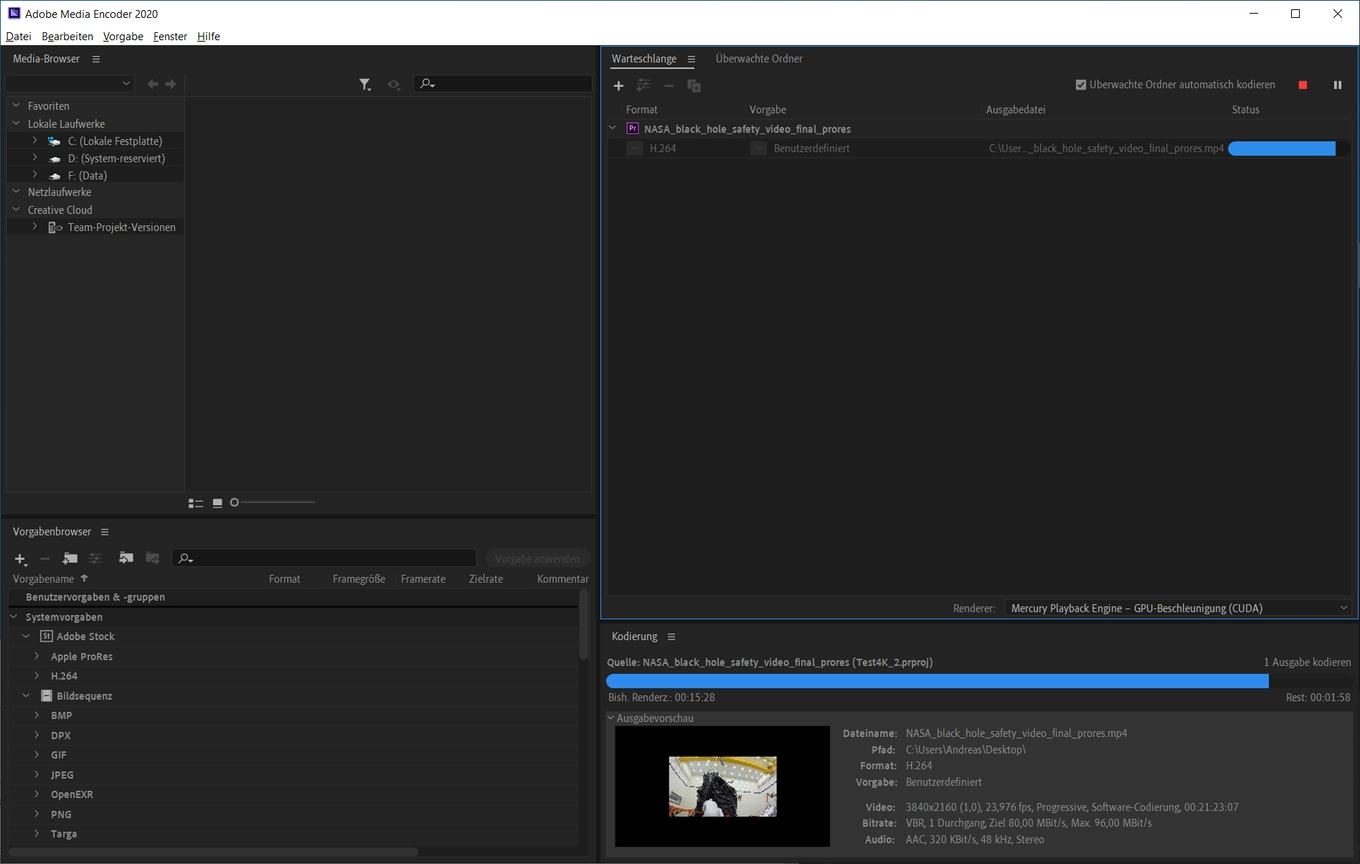Create a new preset group folder
This screenshot has width=1360, height=864.
(x=70, y=559)
